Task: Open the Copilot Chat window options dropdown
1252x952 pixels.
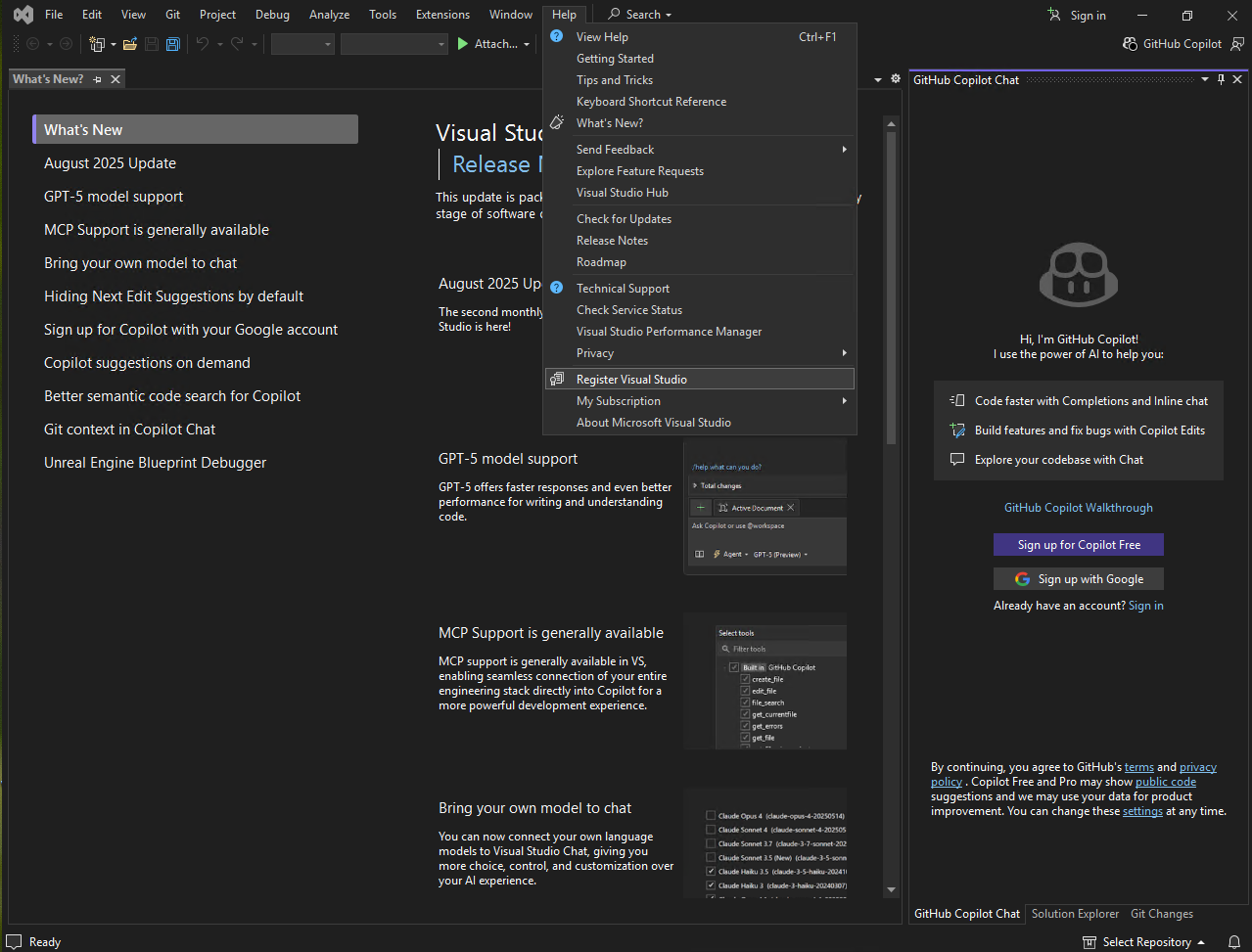Action: pos(1205,80)
